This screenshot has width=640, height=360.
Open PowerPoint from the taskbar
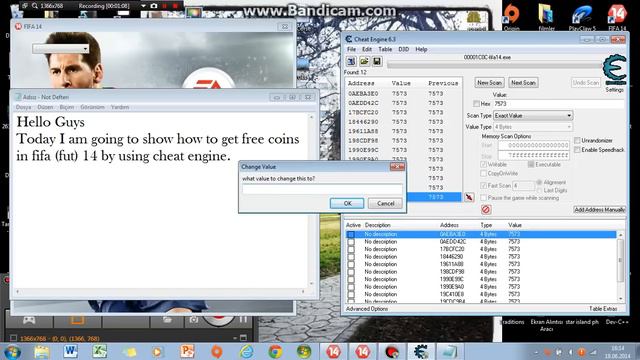pyautogui.click(x=187, y=351)
